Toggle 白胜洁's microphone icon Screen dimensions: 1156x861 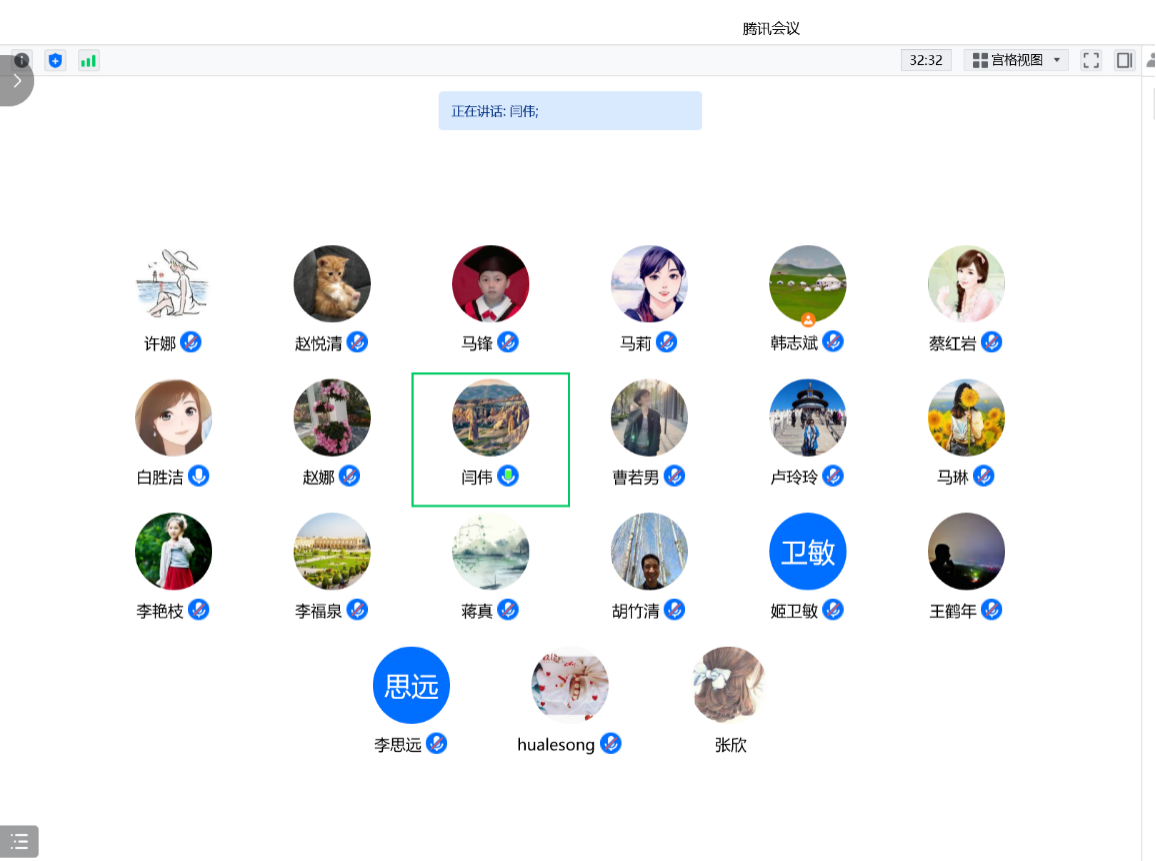click(199, 476)
